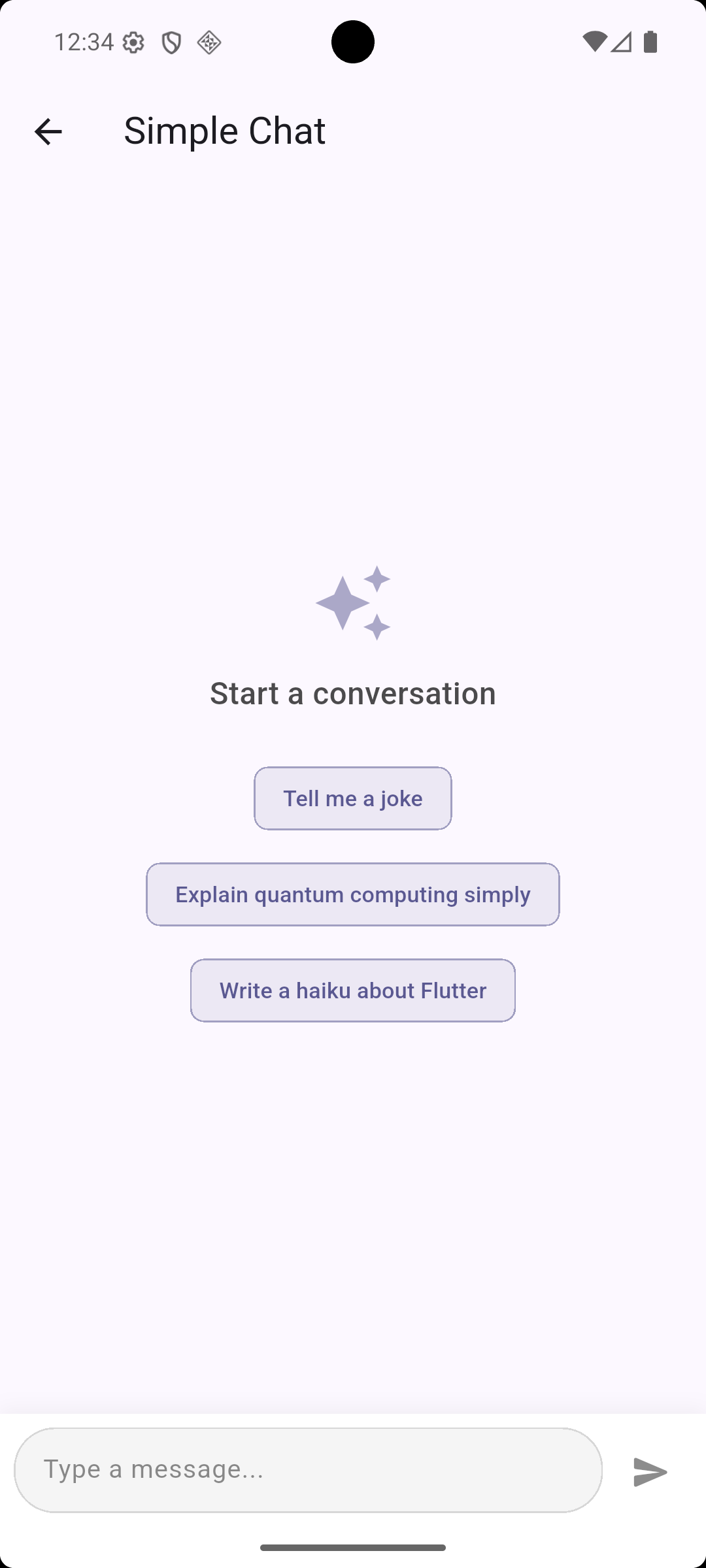Select the Tell me a joke suggestion
The image size is (706, 1568).
pyautogui.click(x=352, y=798)
